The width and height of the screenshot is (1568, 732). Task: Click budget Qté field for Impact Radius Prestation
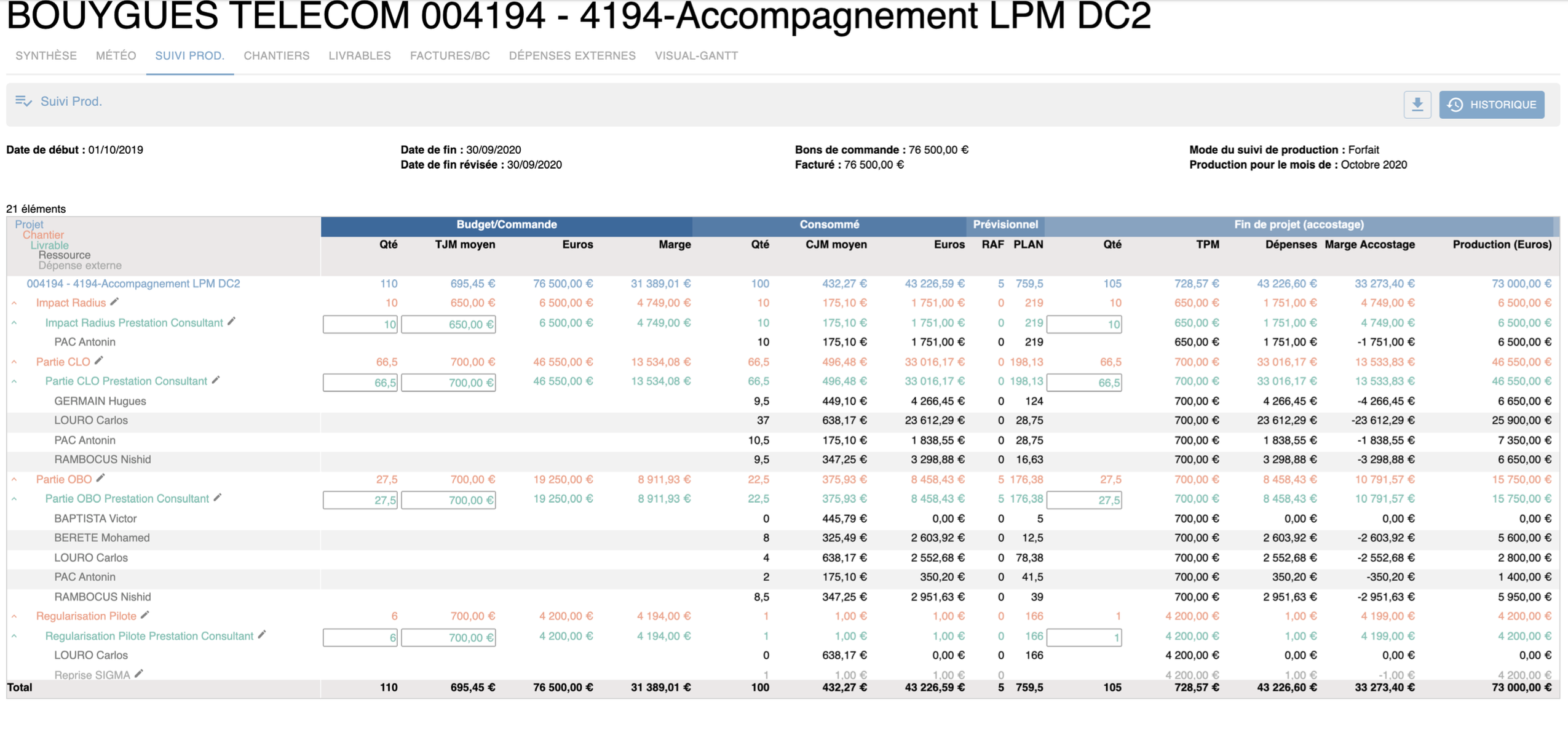[x=360, y=324]
